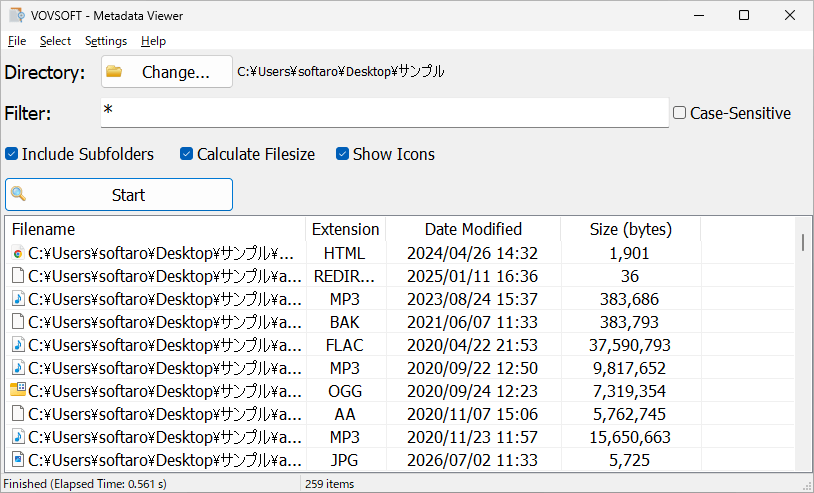Maximize the Metadata Viewer window
This screenshot has height=493, width=814.
(x=744, y=15)
